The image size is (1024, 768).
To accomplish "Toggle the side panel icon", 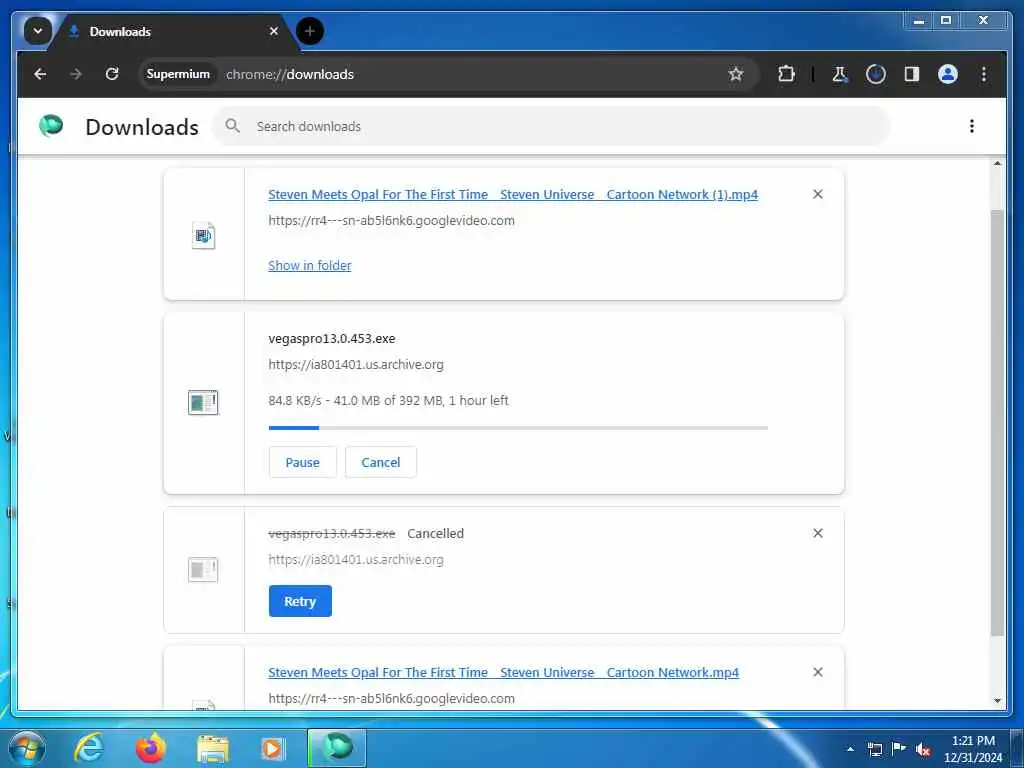I will point(912,74).
